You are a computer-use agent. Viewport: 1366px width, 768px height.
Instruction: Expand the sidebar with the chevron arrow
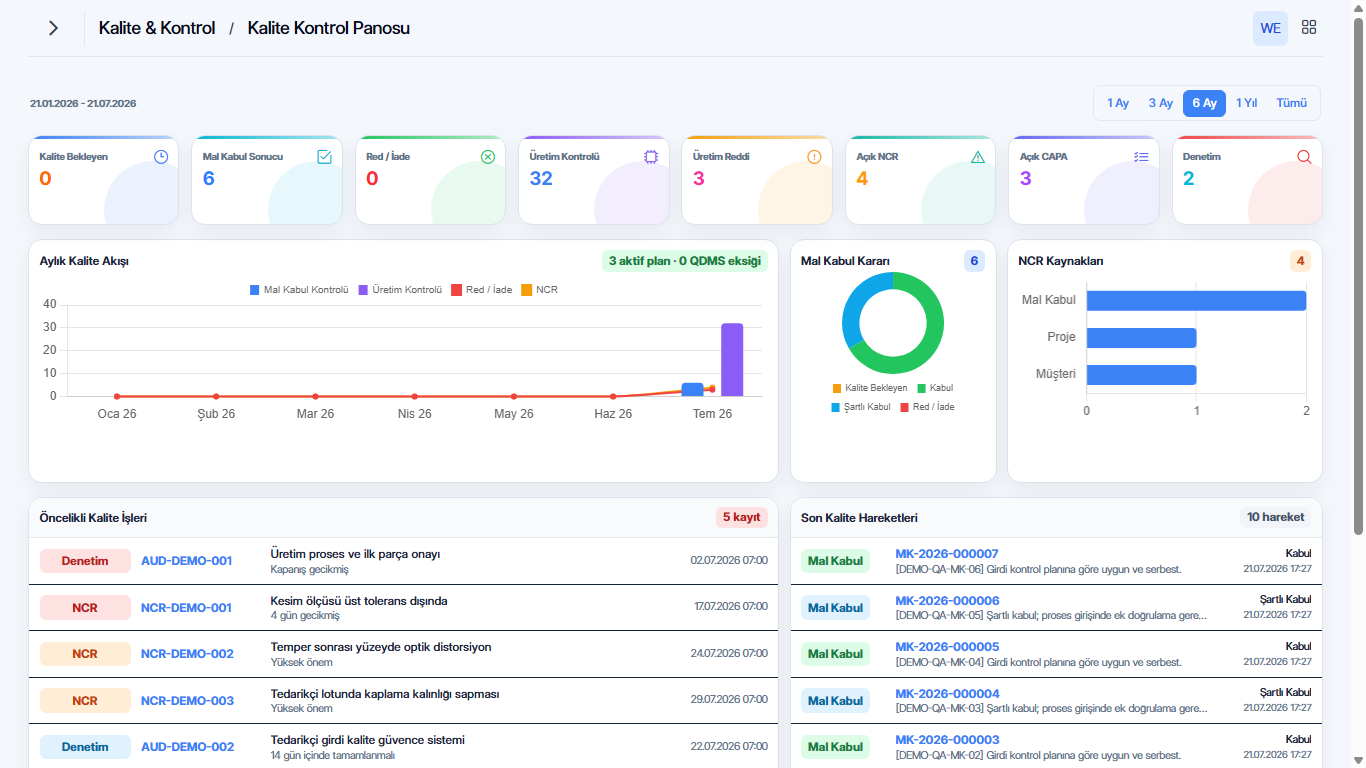(x=53, y=28)
